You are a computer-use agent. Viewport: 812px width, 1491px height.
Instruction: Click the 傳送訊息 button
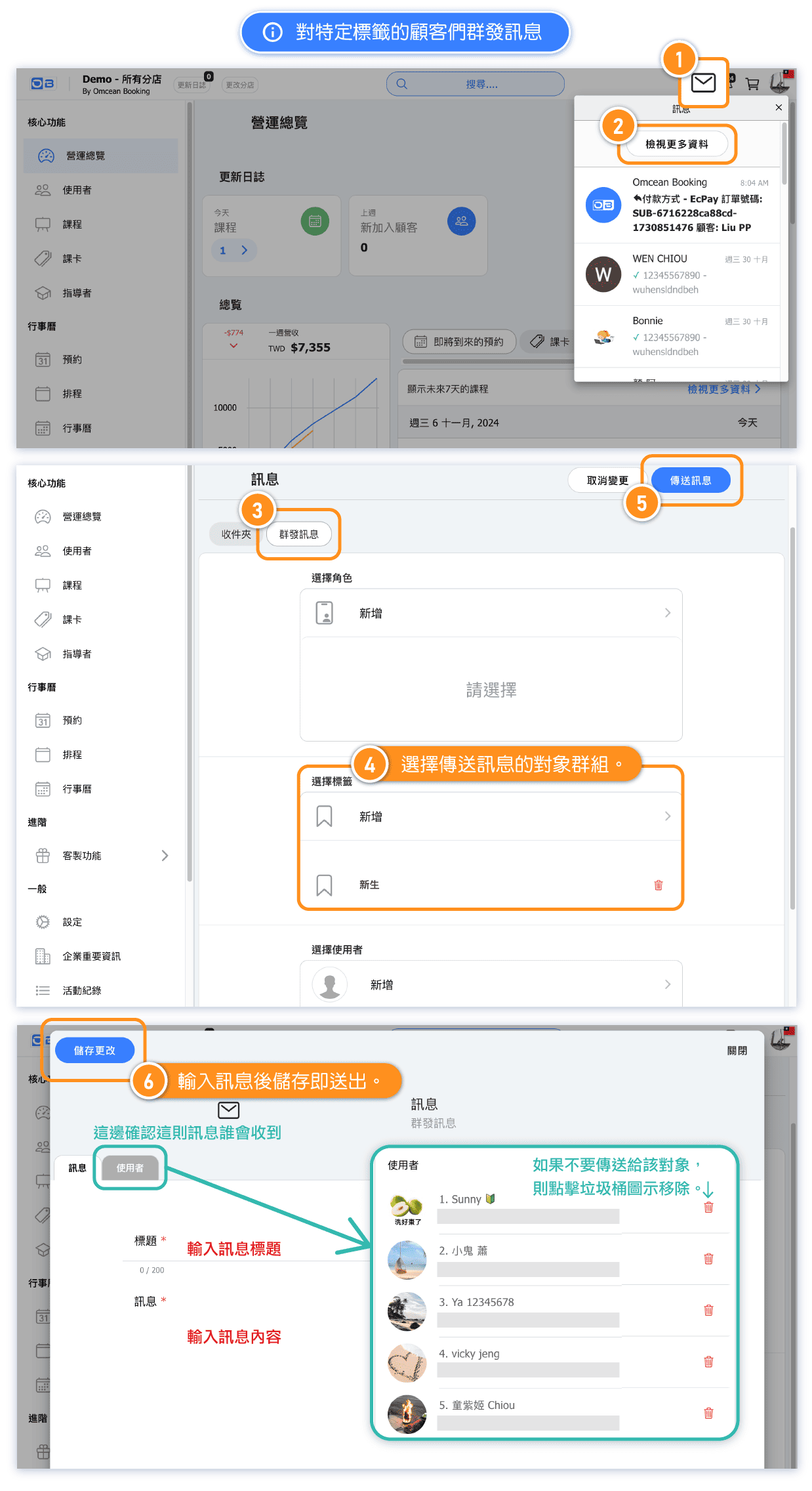[691, 480]
